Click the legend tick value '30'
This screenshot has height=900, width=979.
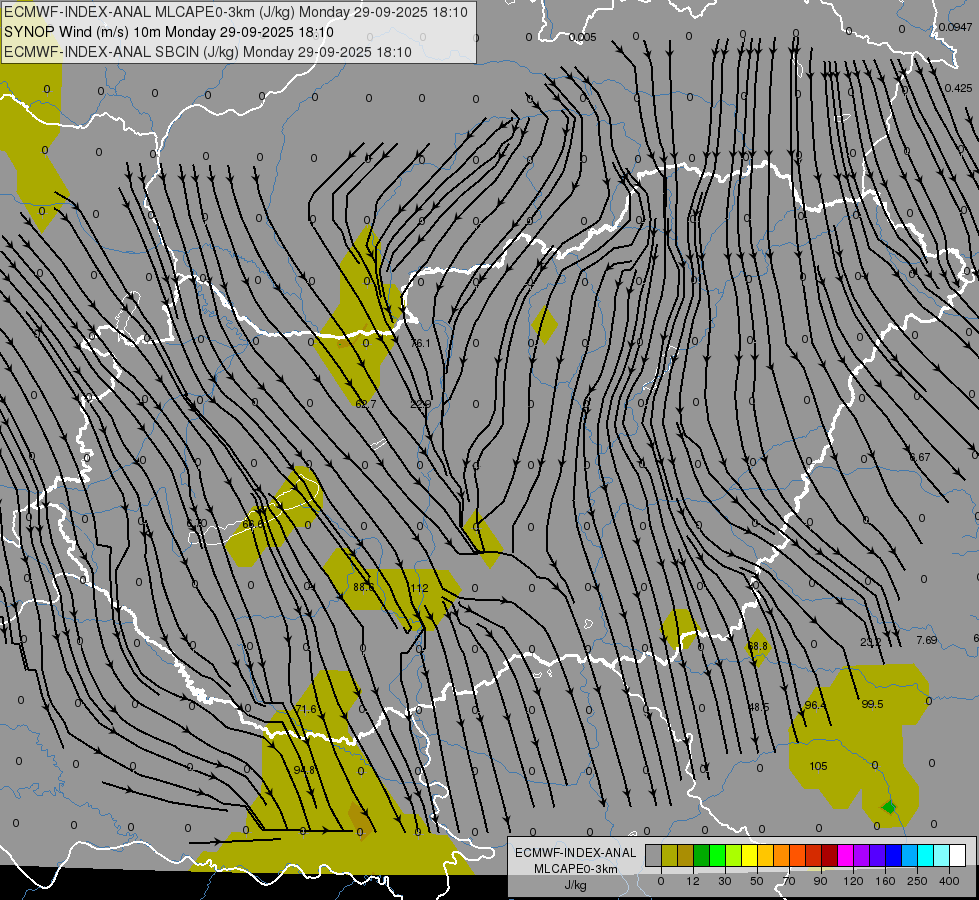point(725,881)
